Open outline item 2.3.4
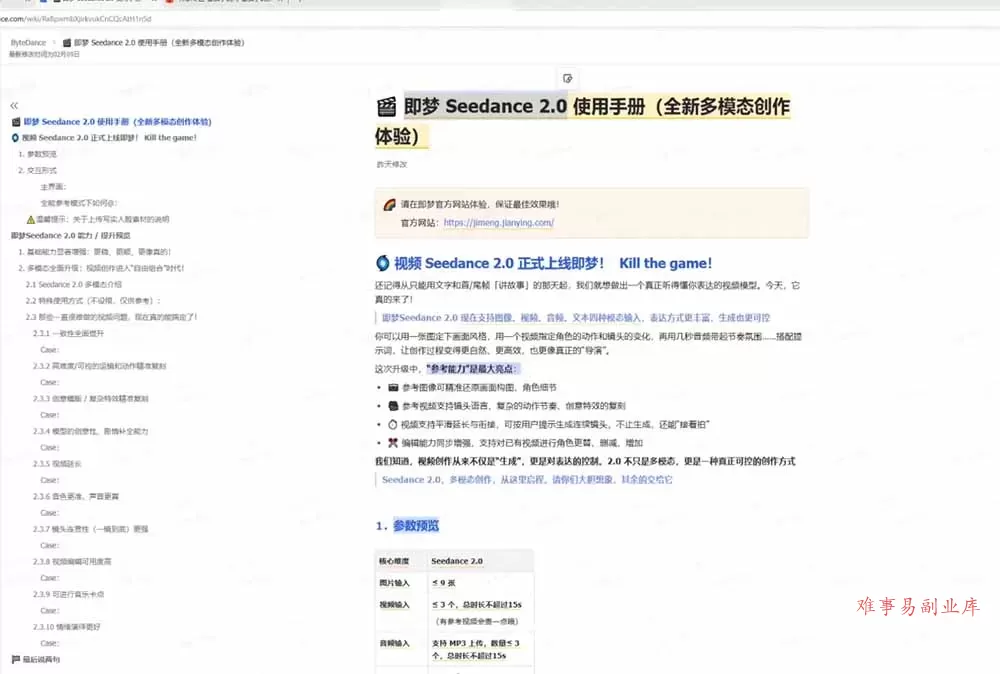 [91, 431]
